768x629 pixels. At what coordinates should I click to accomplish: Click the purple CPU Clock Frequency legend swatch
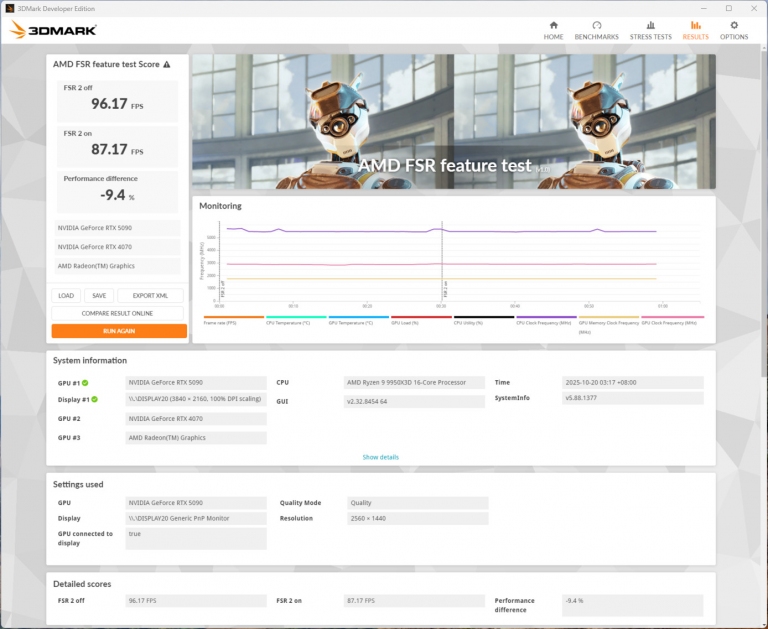[546, 316]
